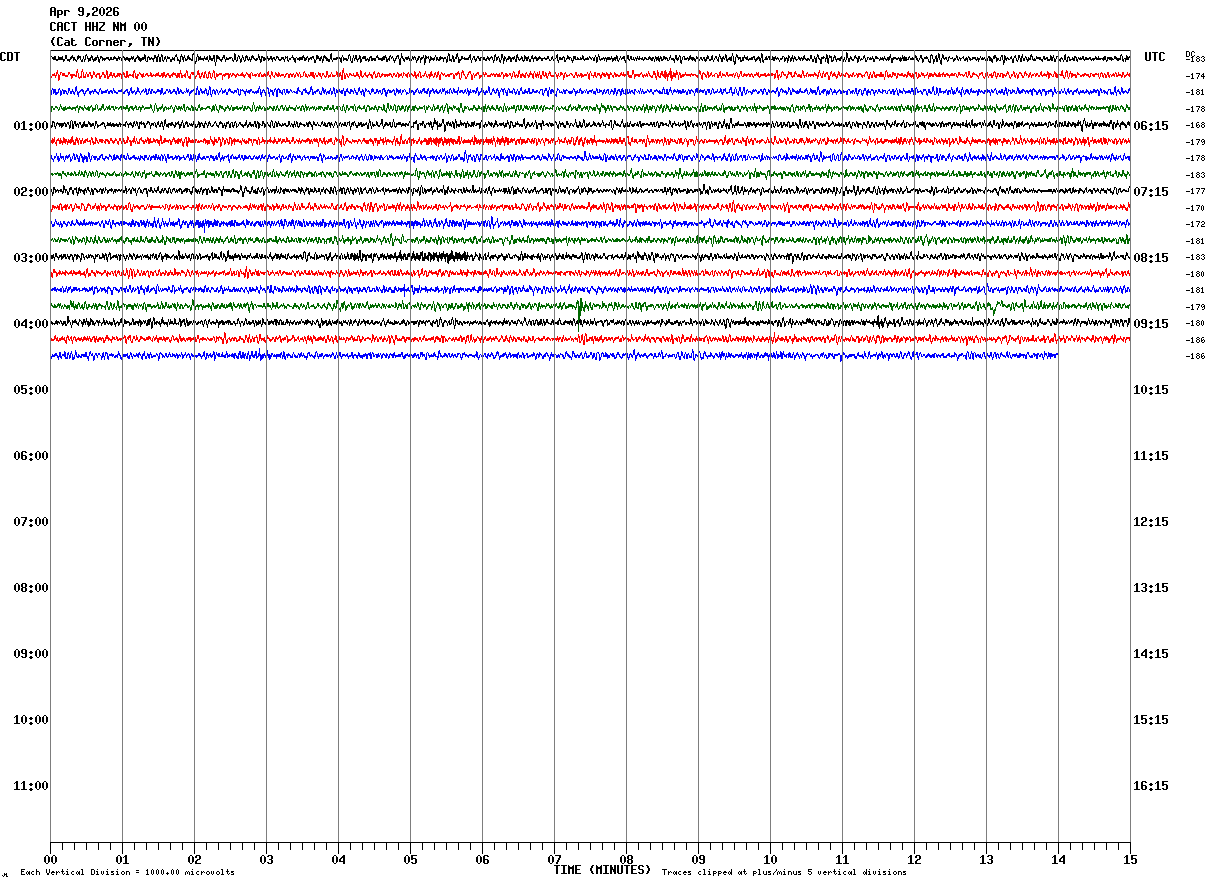Select the 09:00 CDT hour label
The height and width of the screenshot is (886, 1210).
click(x=31, y=654)
